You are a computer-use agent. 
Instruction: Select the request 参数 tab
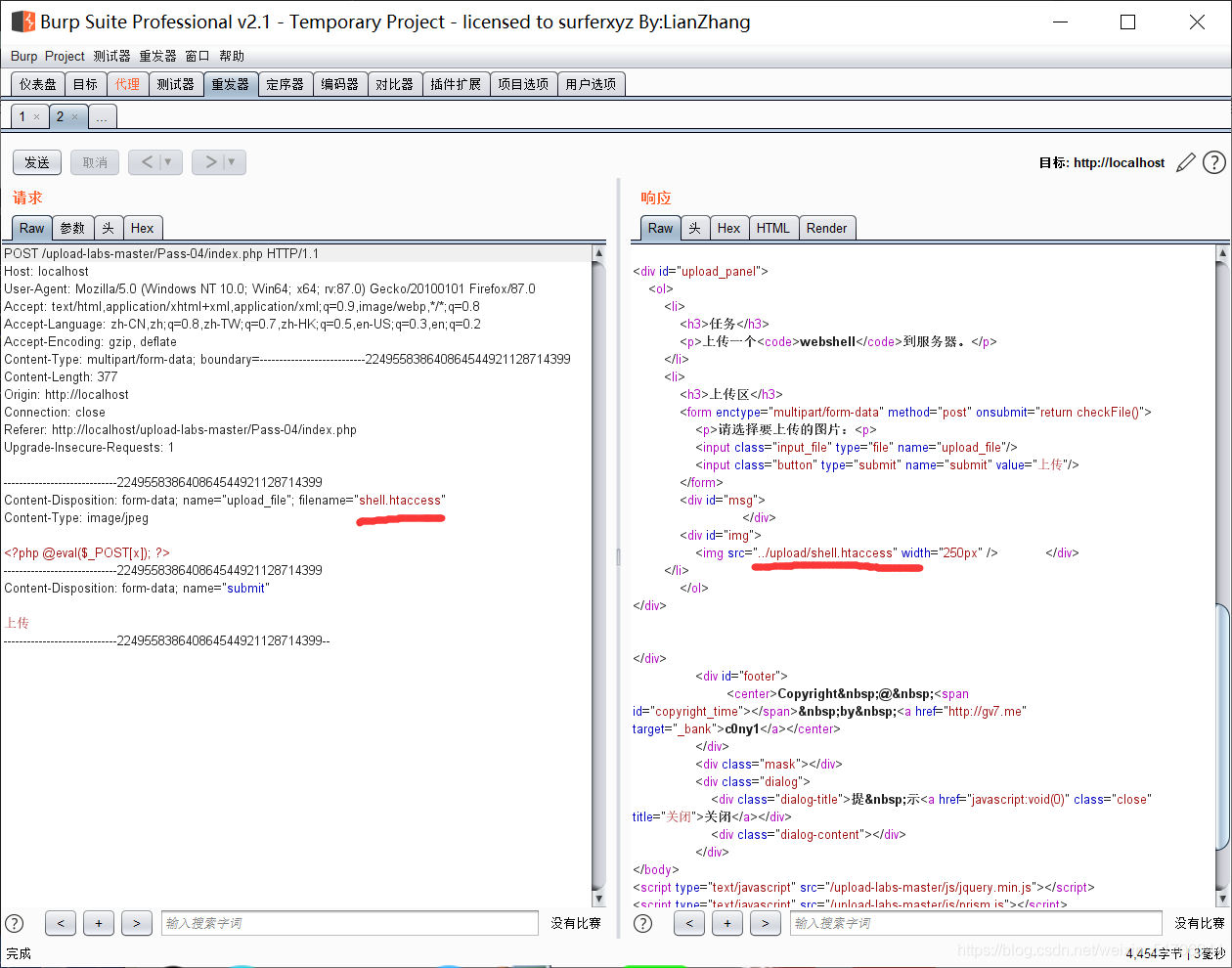click(x=72, y=228)
